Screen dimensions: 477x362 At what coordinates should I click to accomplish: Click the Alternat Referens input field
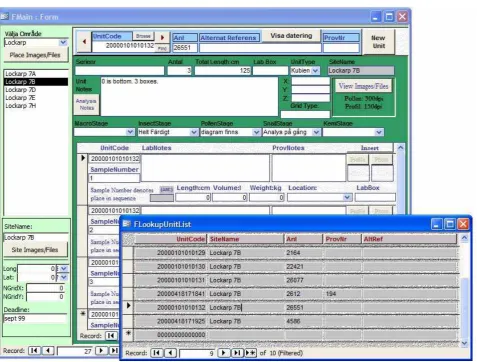point(260,48)
